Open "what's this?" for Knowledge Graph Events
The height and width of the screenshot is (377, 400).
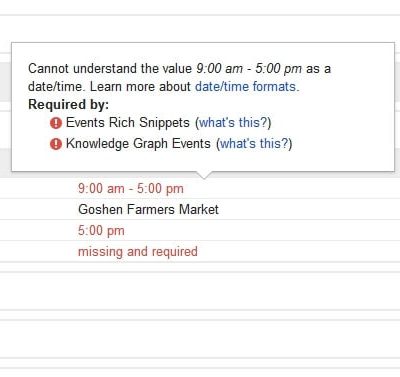(254, 144)
